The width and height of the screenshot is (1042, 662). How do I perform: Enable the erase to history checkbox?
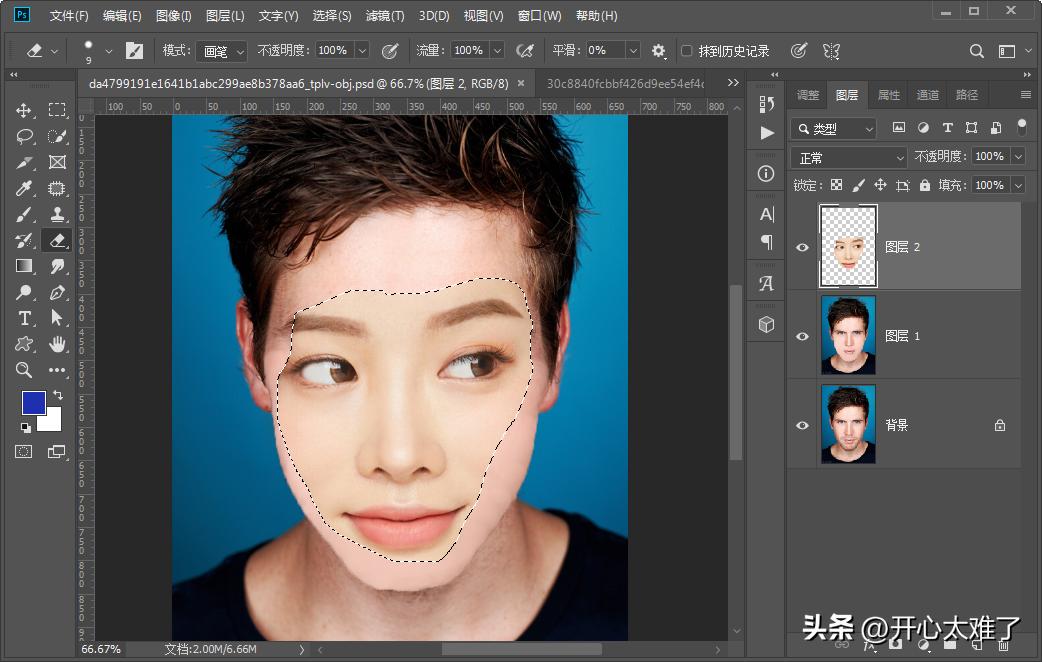(x=686, y=51)
